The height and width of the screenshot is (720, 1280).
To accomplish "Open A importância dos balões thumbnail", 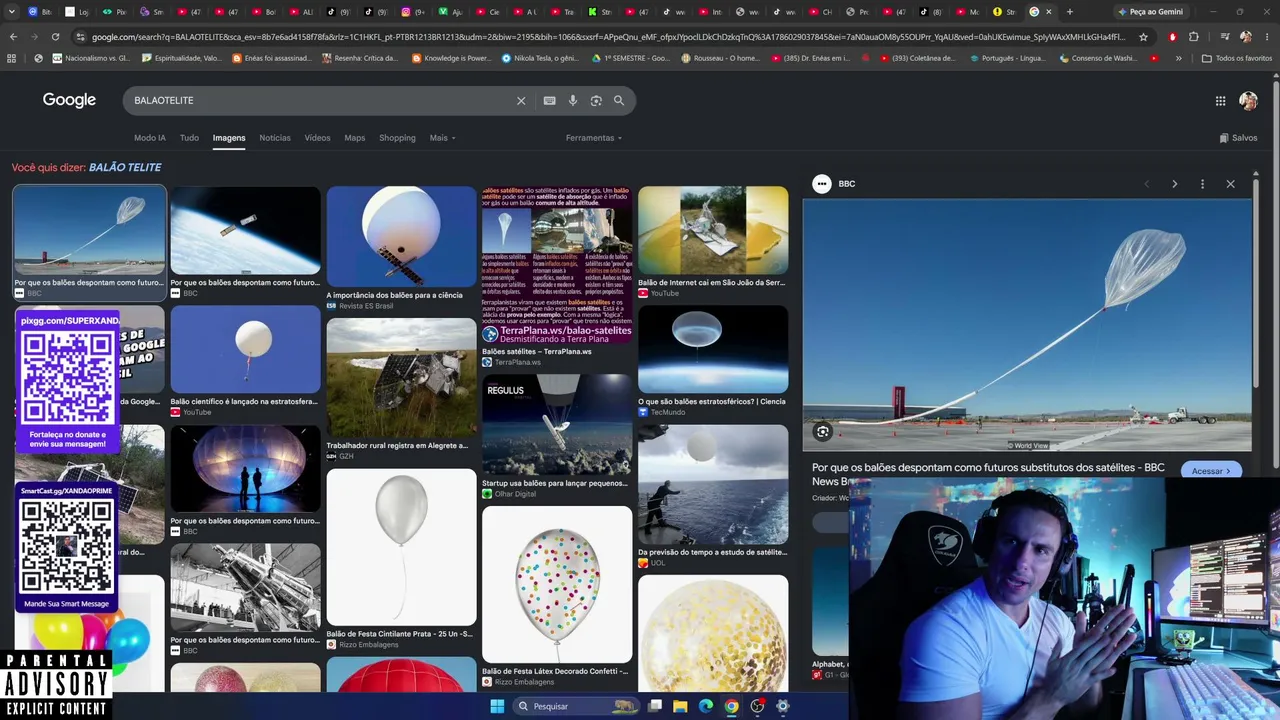I will click(401, 236).
